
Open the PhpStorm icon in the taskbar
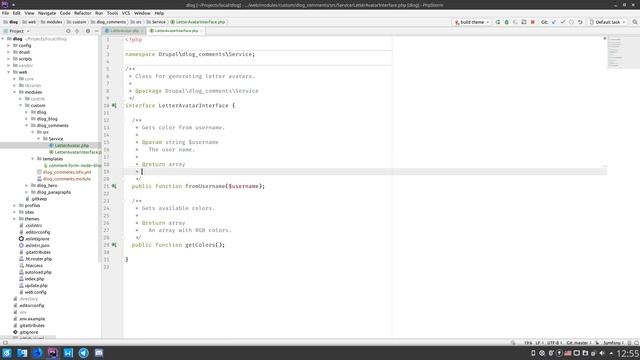pyautogui.click(x=53, y=353)
